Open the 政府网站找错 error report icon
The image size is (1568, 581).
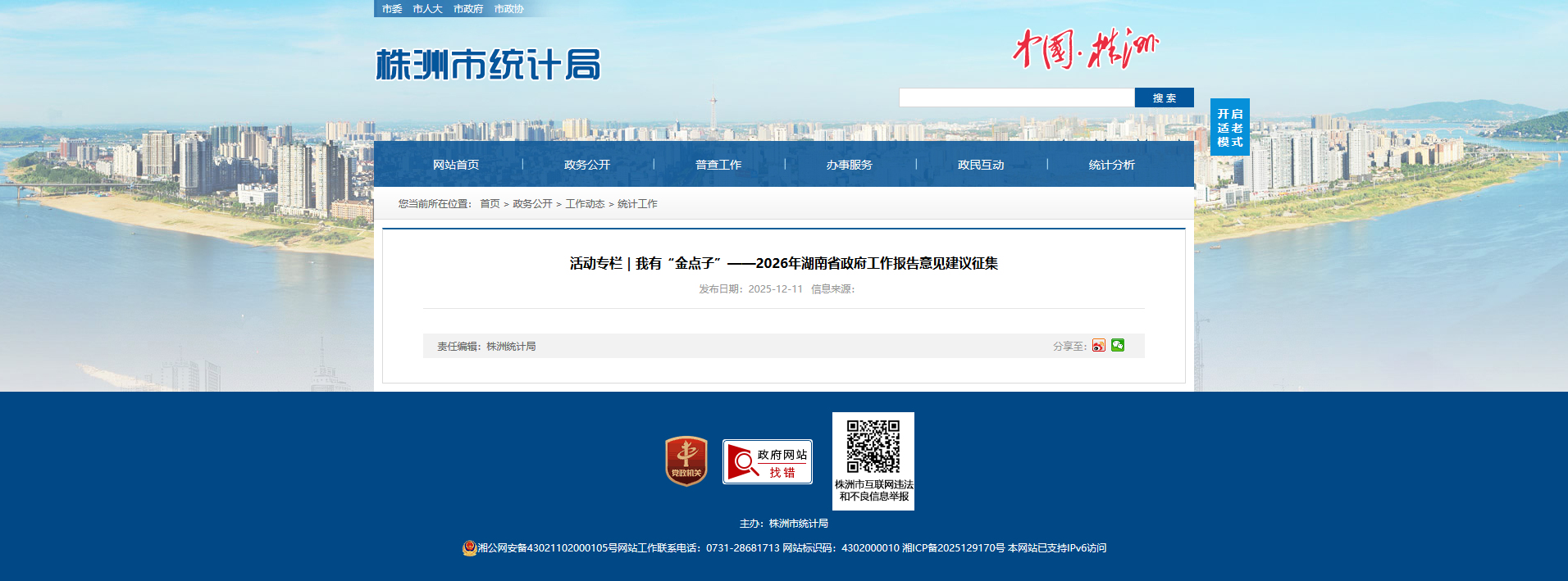tap(767, 462)
